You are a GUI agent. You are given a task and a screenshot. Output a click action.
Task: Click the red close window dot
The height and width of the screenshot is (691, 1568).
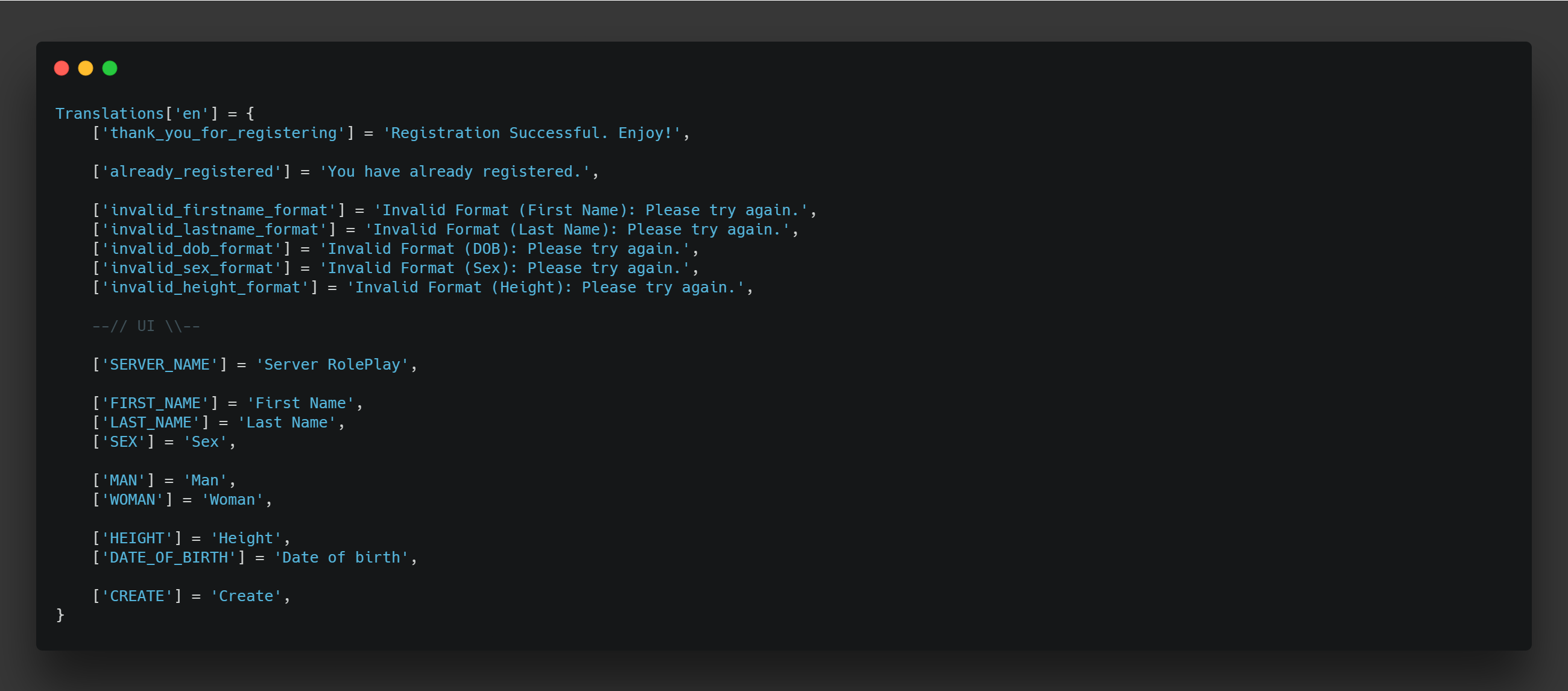[x=62, y=68]
